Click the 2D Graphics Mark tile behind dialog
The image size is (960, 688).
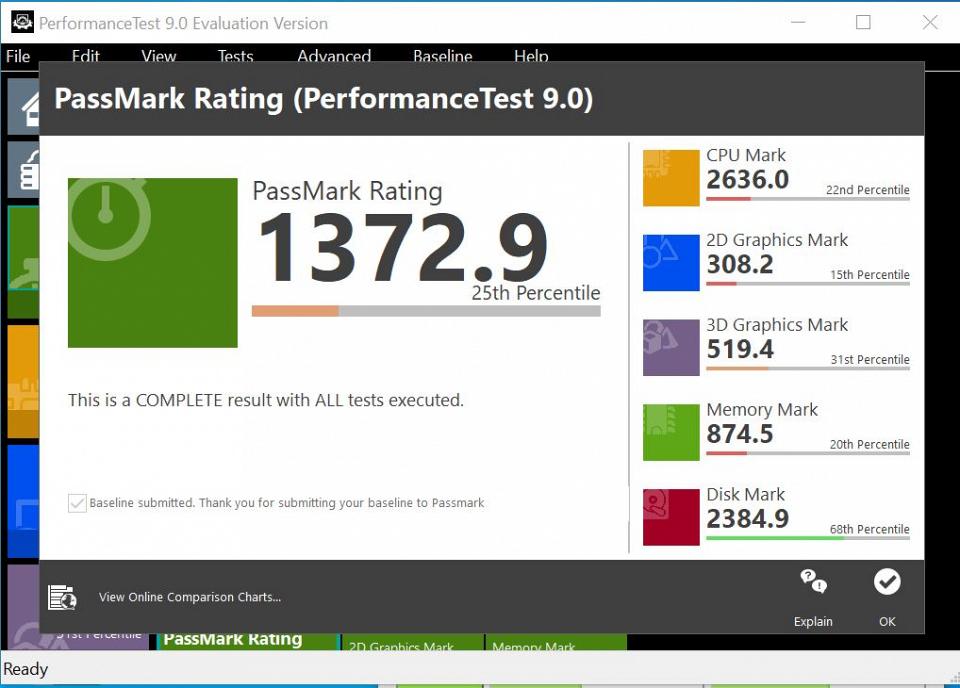(412, 642)
